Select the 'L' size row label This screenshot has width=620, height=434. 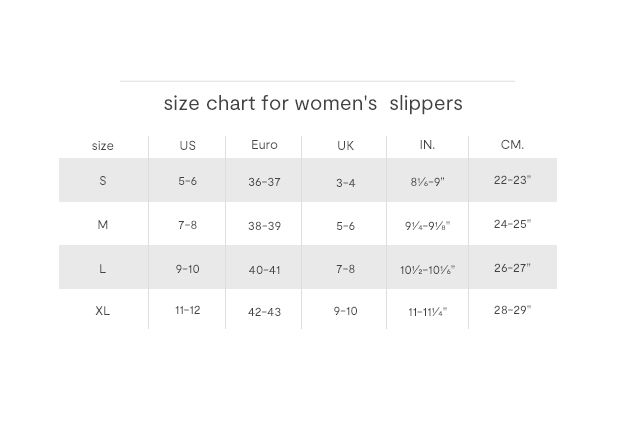pos(102,269)
